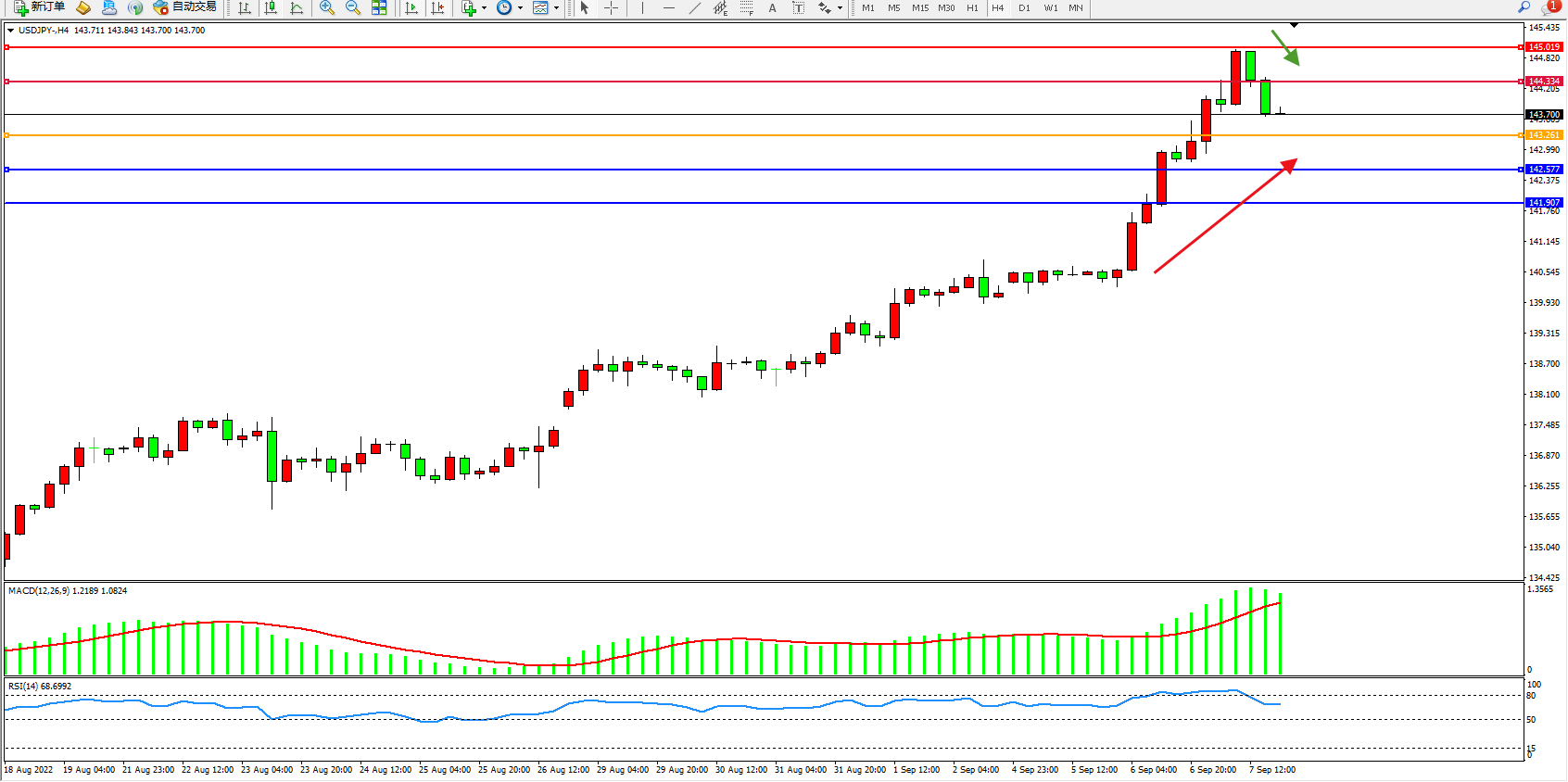The image size is (1568, 782).
Task: Select the Fibonacci retracement tool
Action: click(x=747, y=7)
